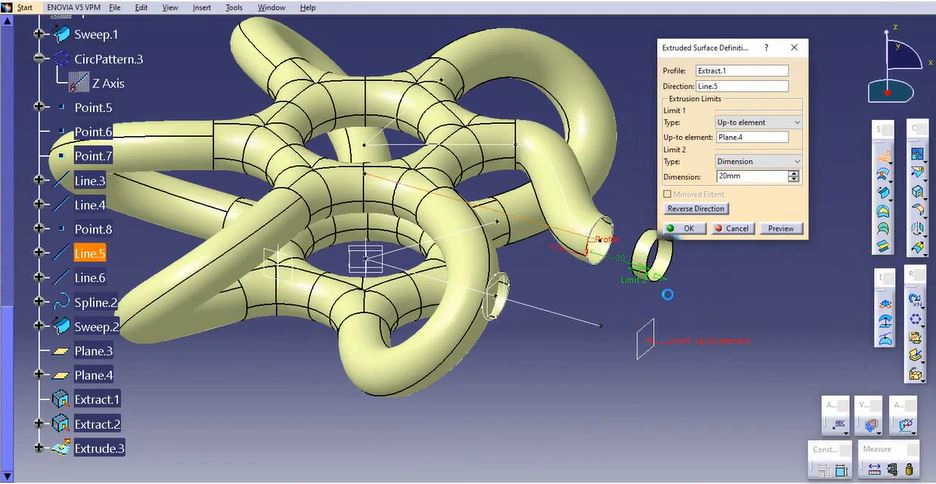Select Extract.1 in the specification tree
The image size is (936, 484).
(97, 399)
